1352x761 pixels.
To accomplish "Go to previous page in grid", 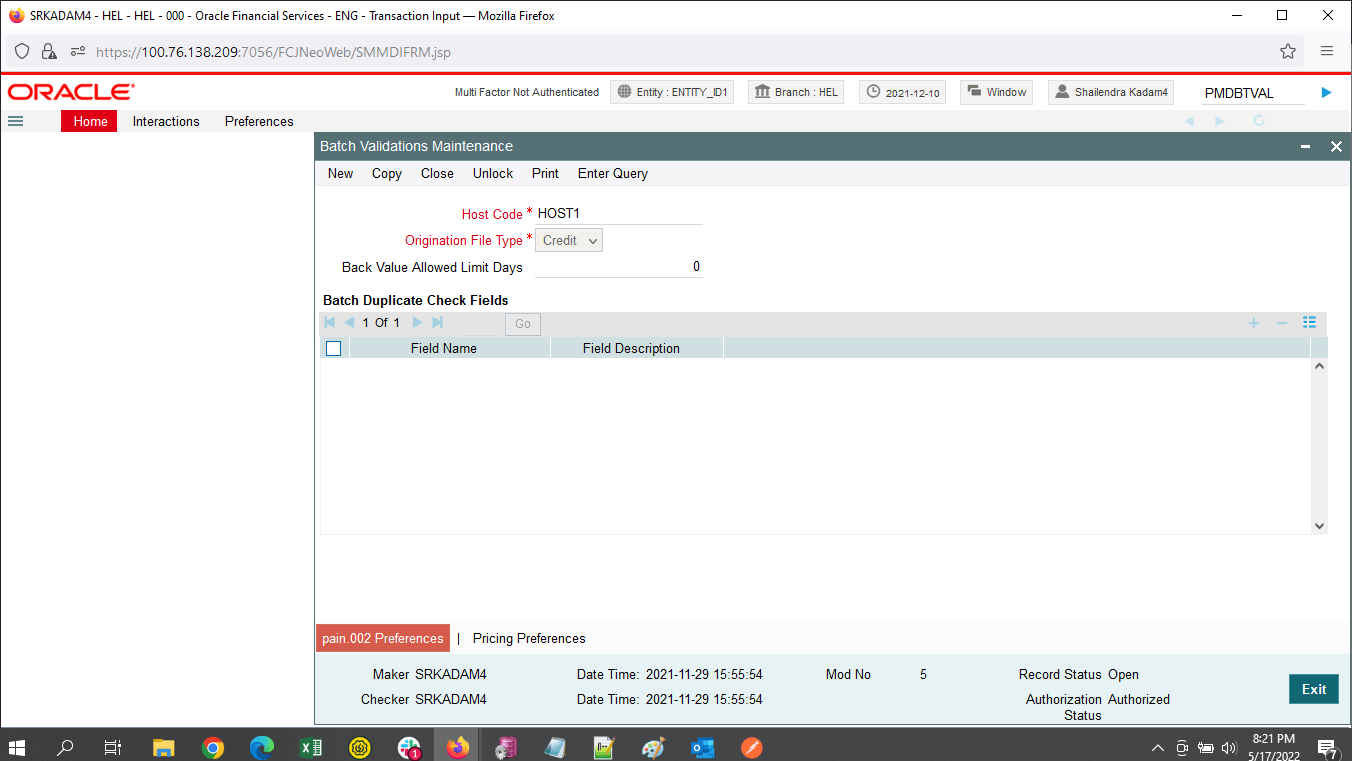I will pos(349,323).
